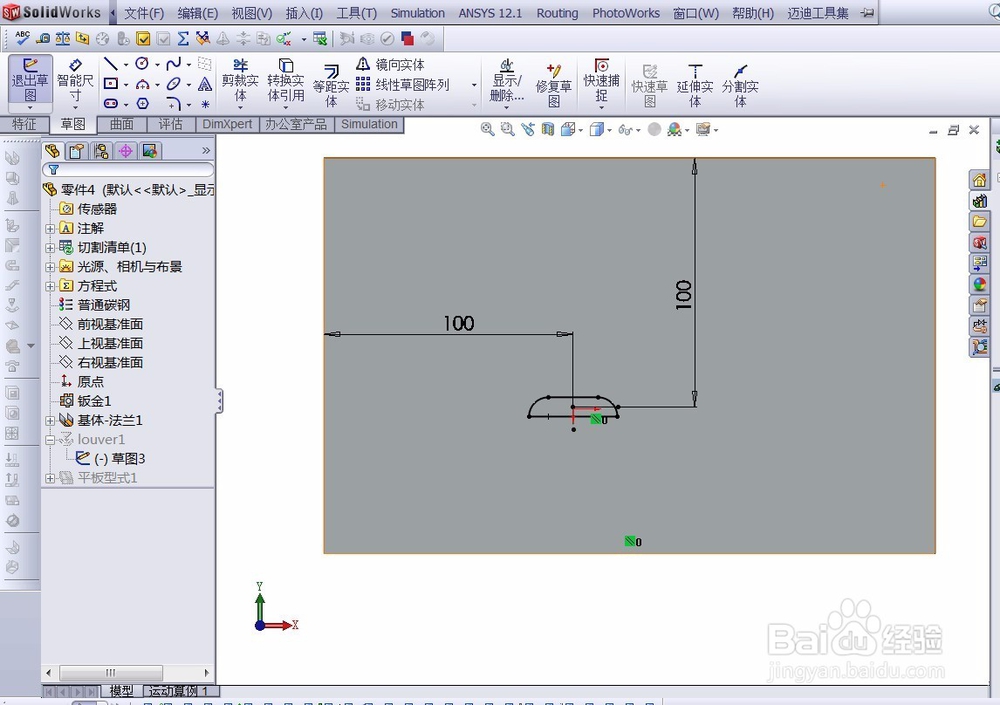This screenshot has width=1000, height=705.
Task: Open the PhotoWorks menu
Action: [626, 13]
